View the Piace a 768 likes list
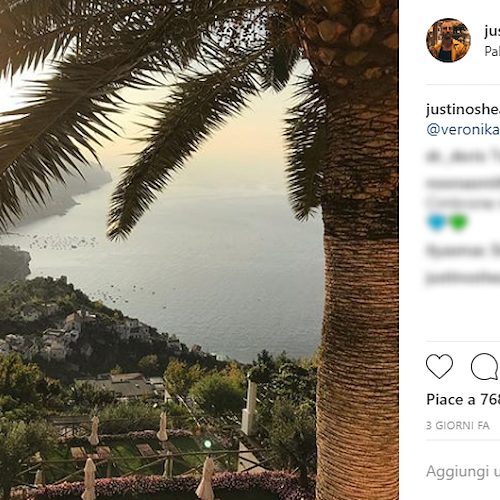The width and height of the screenshot is (500, 500). click(x=463, y=399)
